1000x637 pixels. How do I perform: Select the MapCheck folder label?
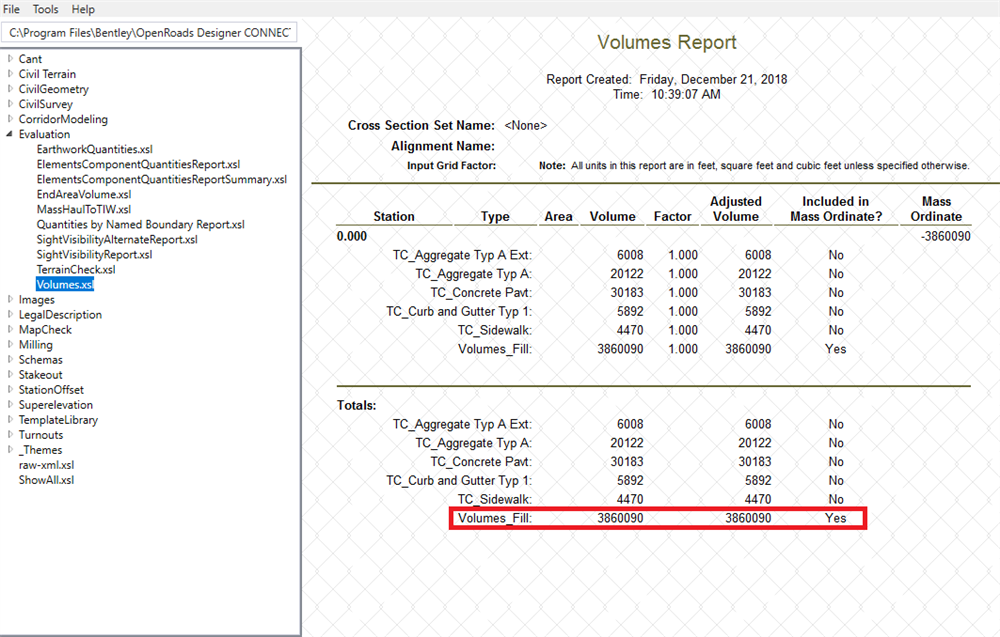[x=45, y=330]
